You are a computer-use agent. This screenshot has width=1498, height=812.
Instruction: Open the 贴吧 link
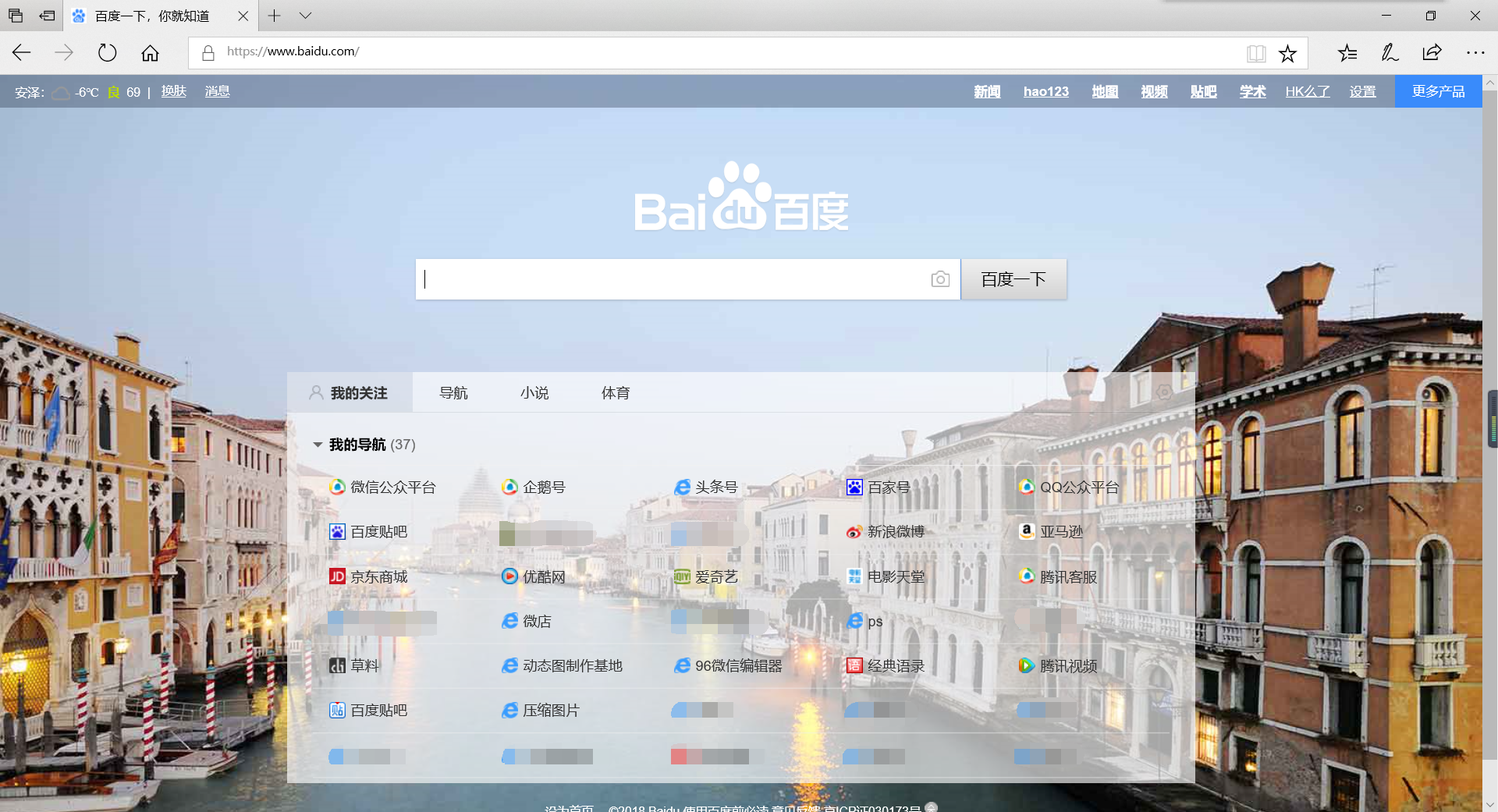pos(1203,91)
